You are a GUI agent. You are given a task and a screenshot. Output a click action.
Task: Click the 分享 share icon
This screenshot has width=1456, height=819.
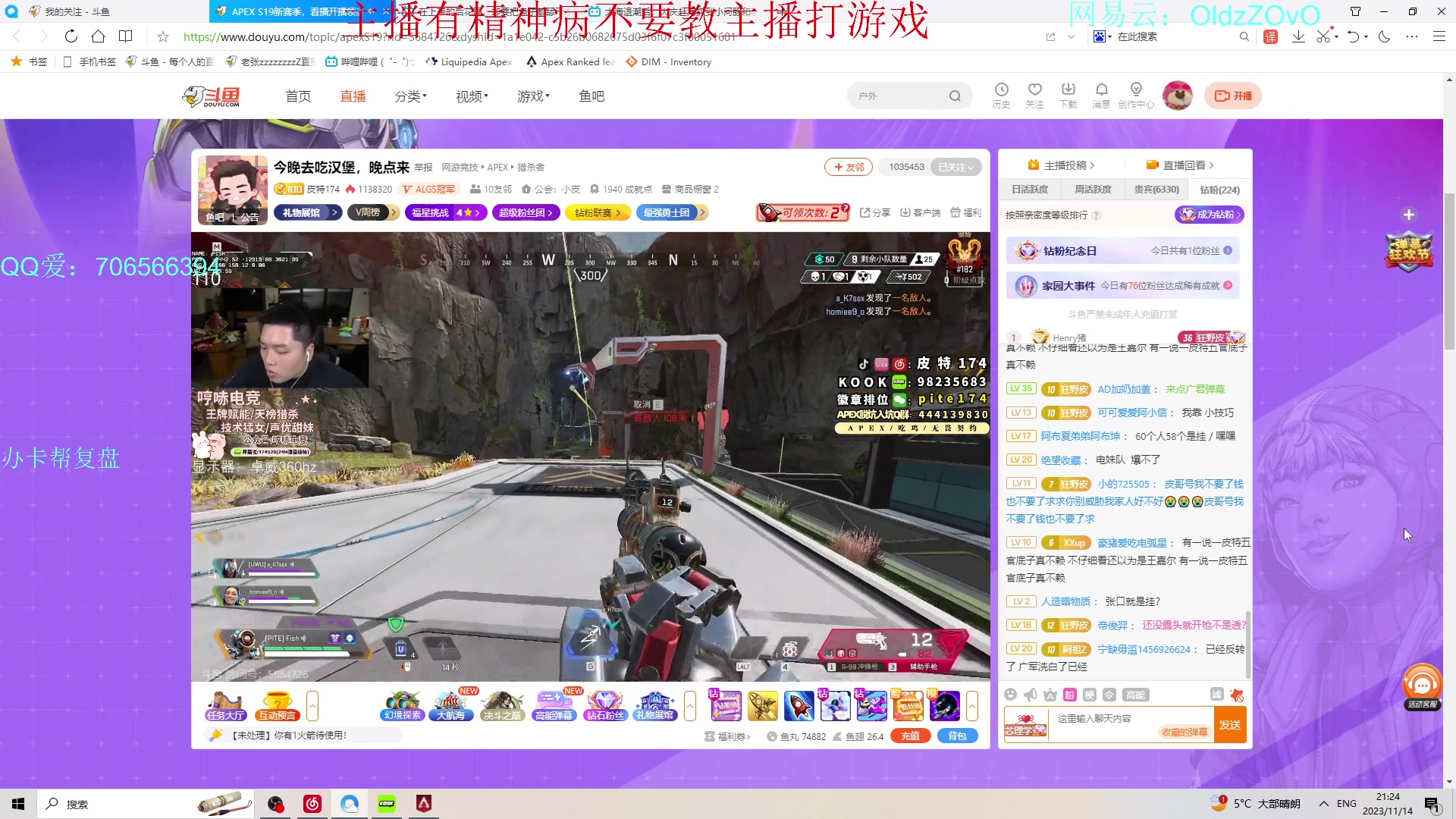pos(875,213)
